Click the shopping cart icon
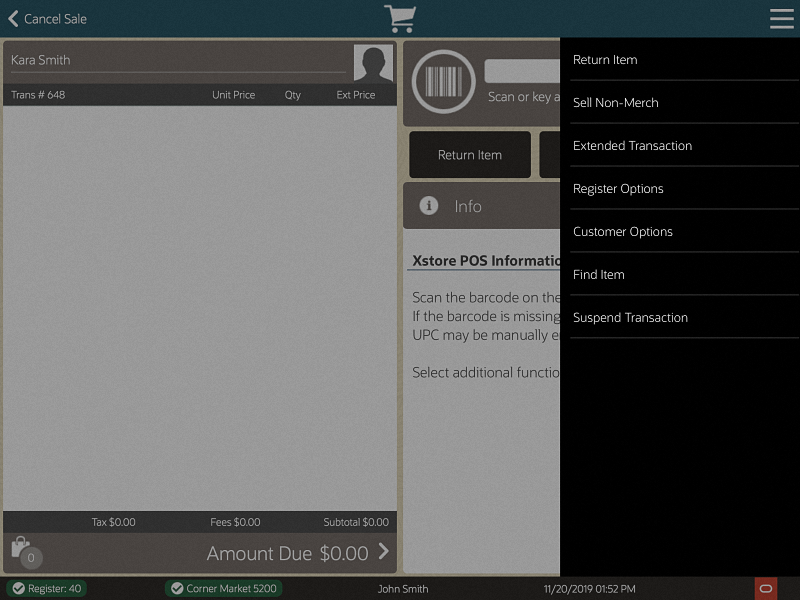 tap(400, 18)
